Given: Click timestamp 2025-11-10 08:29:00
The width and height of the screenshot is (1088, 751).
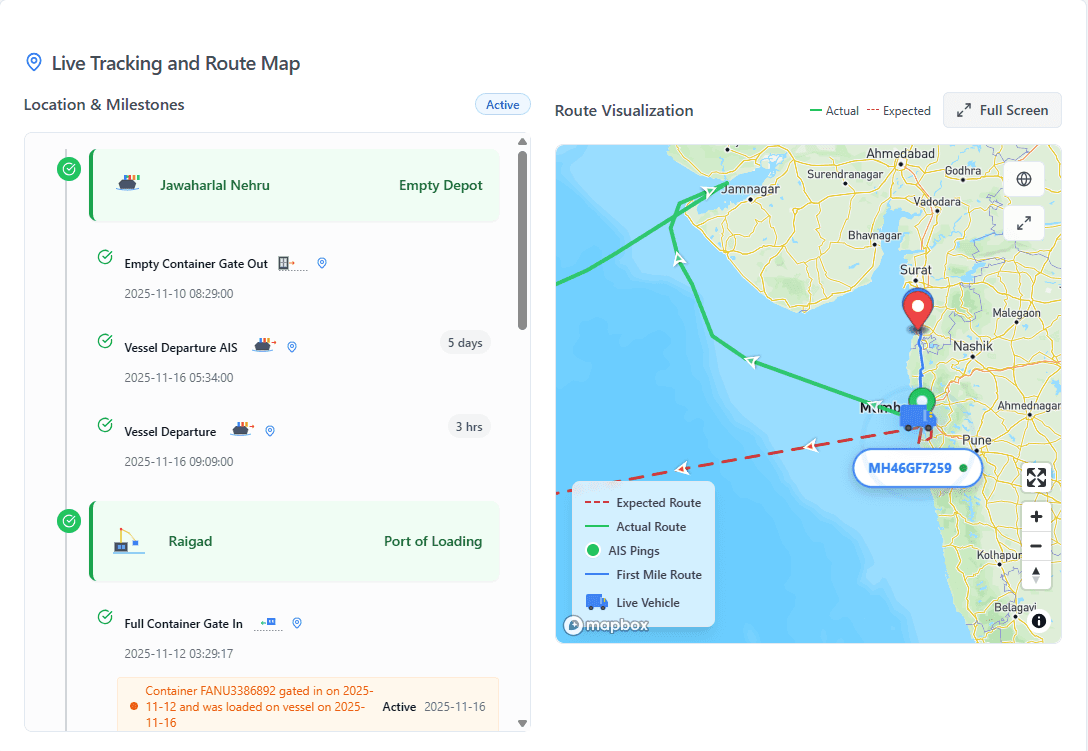Looking at the screenshot, I should [x=179, y=294].
